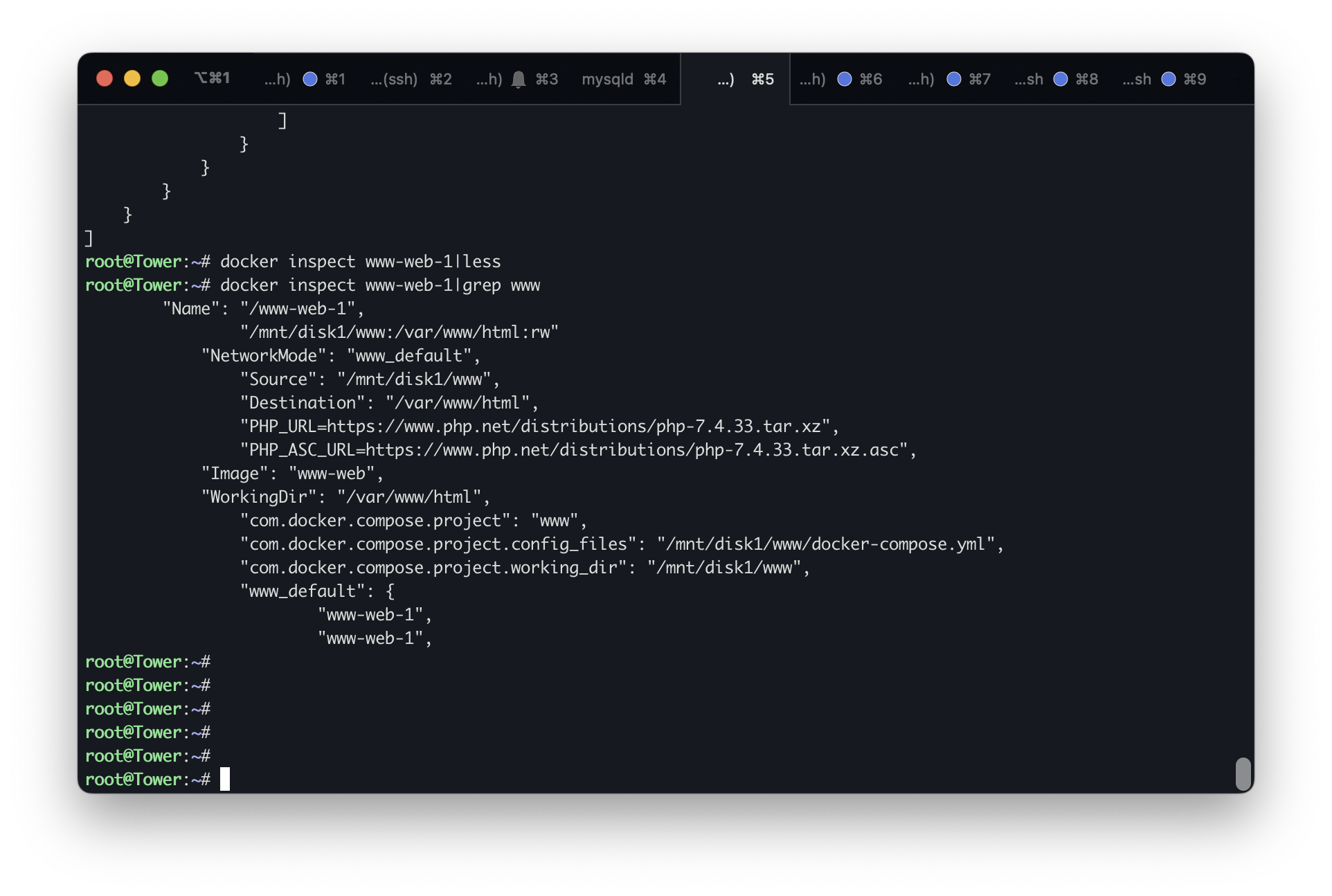Click the bell notification icon on tab ⌘3
1332x896 pixels.
(519, 80)
